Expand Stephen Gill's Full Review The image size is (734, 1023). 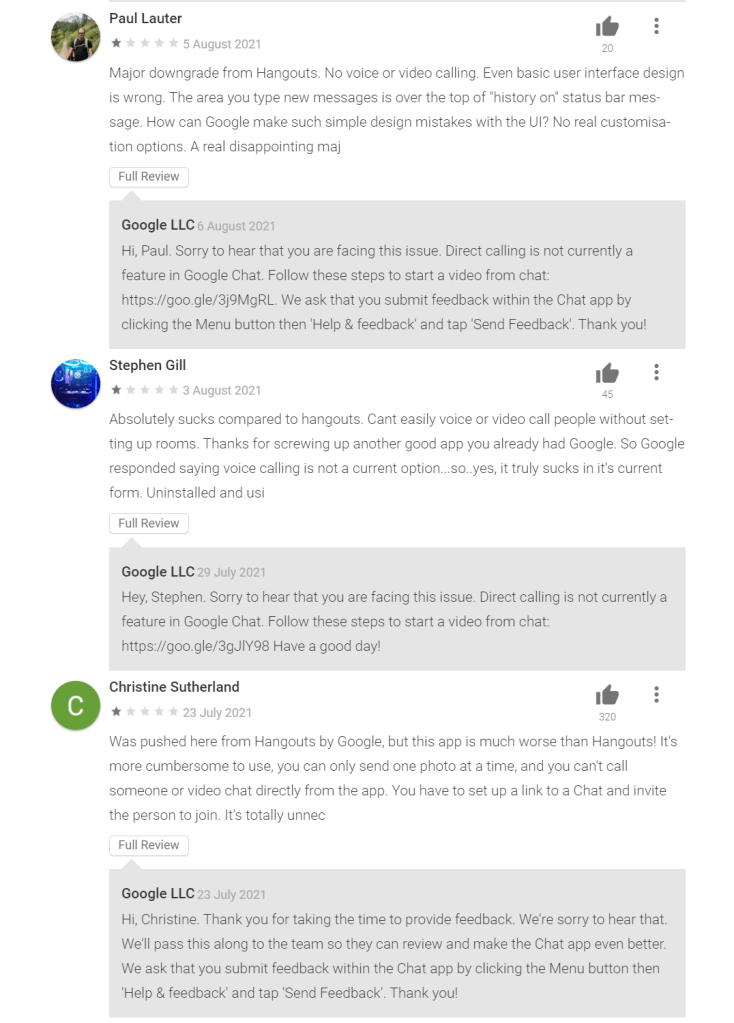[x=149, y=523]
